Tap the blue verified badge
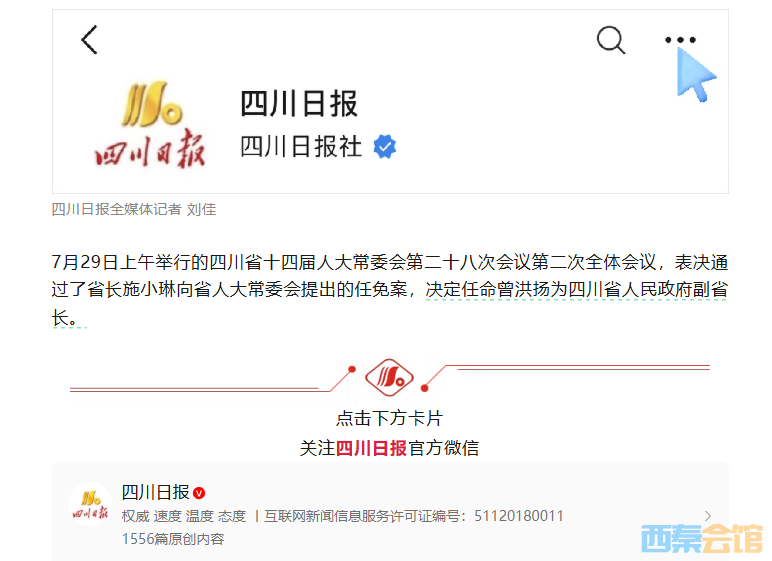 [x=385, y=146]
